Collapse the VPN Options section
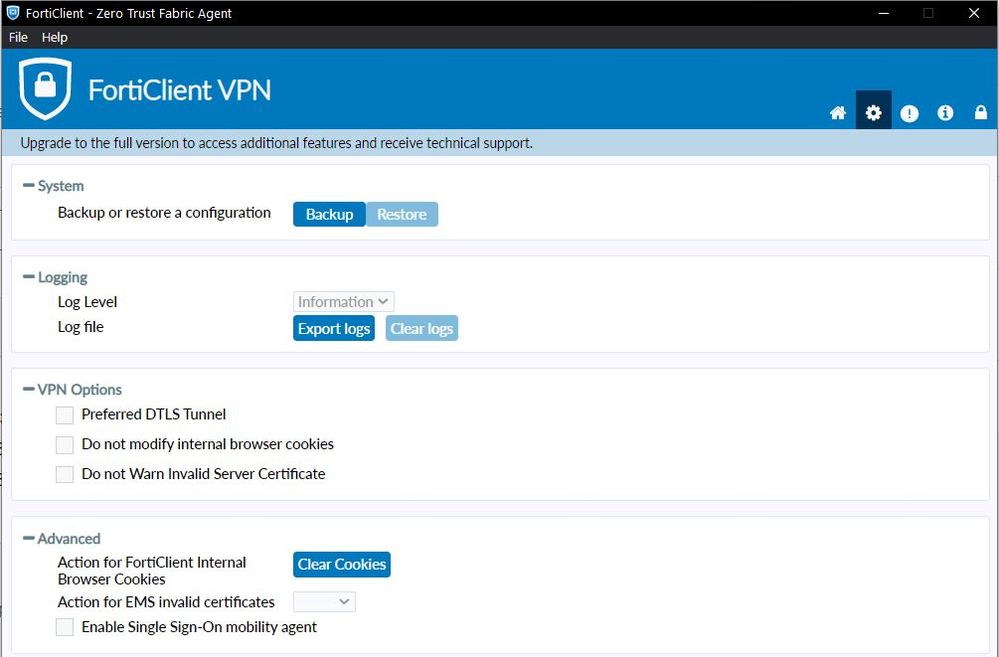 pyautogui.click(x=29, y=390)
